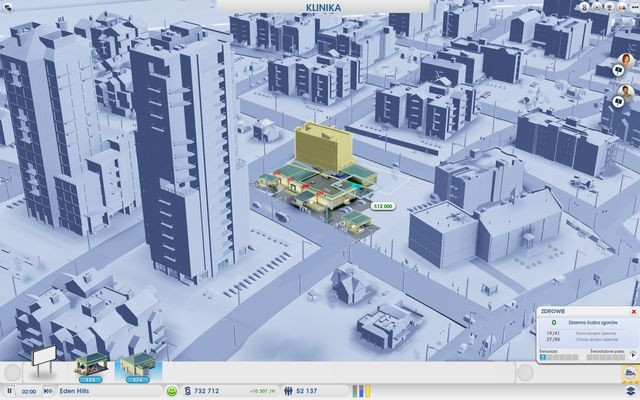Click the Dzienna liczba zgonów label
The height and width of the screenshot is (400, 640).
[593, 322]
